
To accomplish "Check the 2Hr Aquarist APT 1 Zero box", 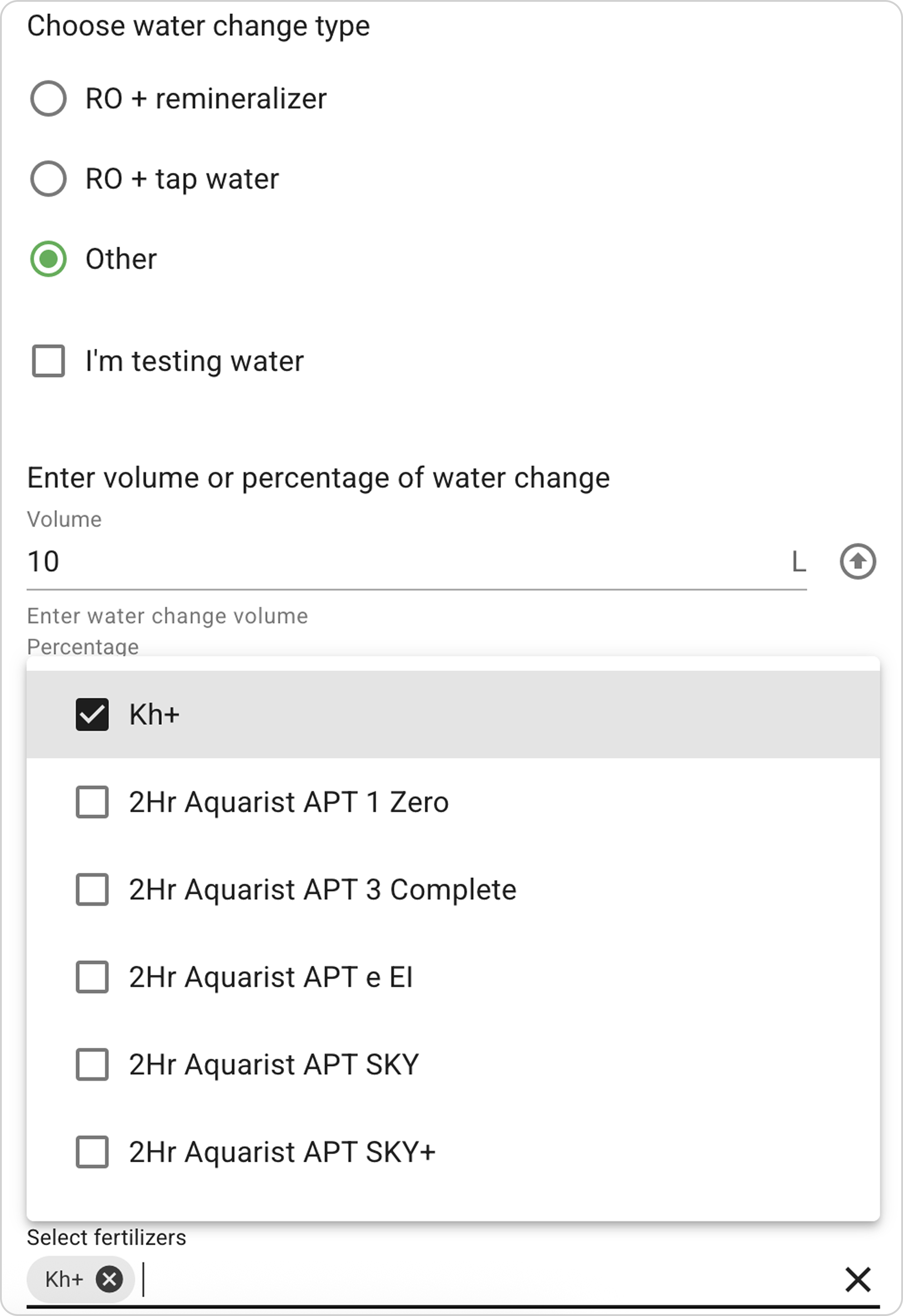I will coord(93,802).
